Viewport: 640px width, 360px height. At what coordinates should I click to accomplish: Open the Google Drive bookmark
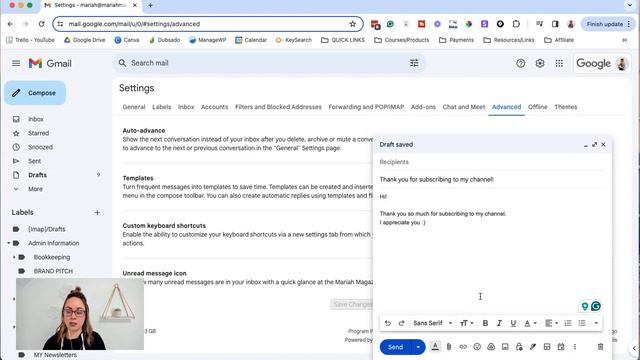(85, 40)
